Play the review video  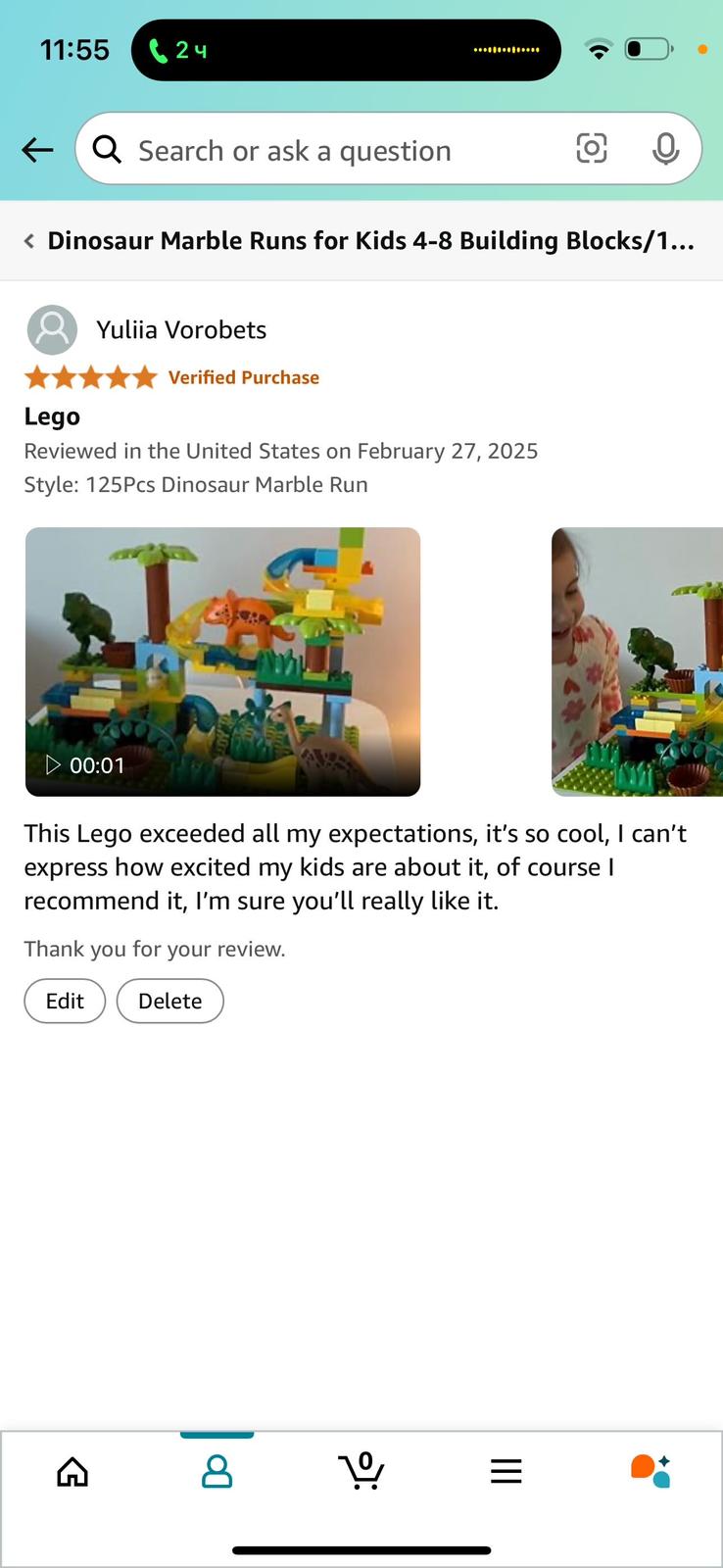point(222,661)
